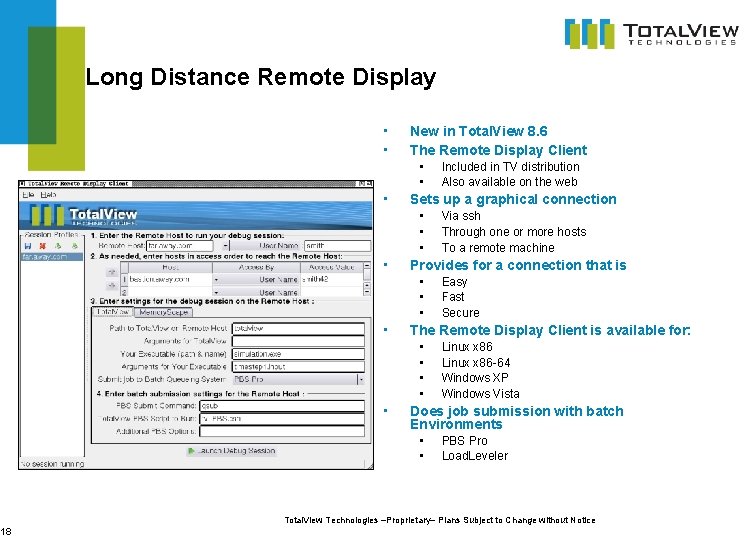The height and width of the screenshot is (540, 756).
Task: Click the last green icon in Session Profiles toolbar
Action: 74,246
